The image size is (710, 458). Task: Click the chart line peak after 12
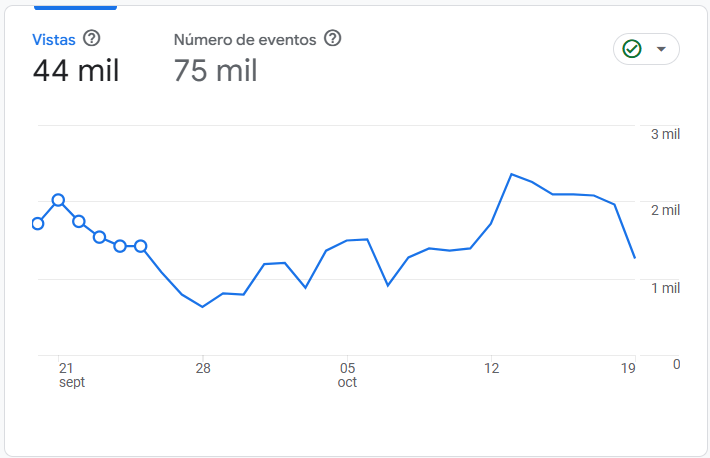click(511, 174)
